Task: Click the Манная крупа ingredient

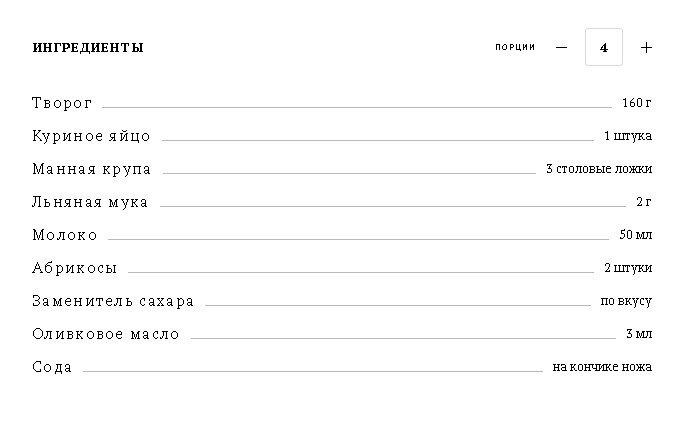Action: (x=92, y=169)
